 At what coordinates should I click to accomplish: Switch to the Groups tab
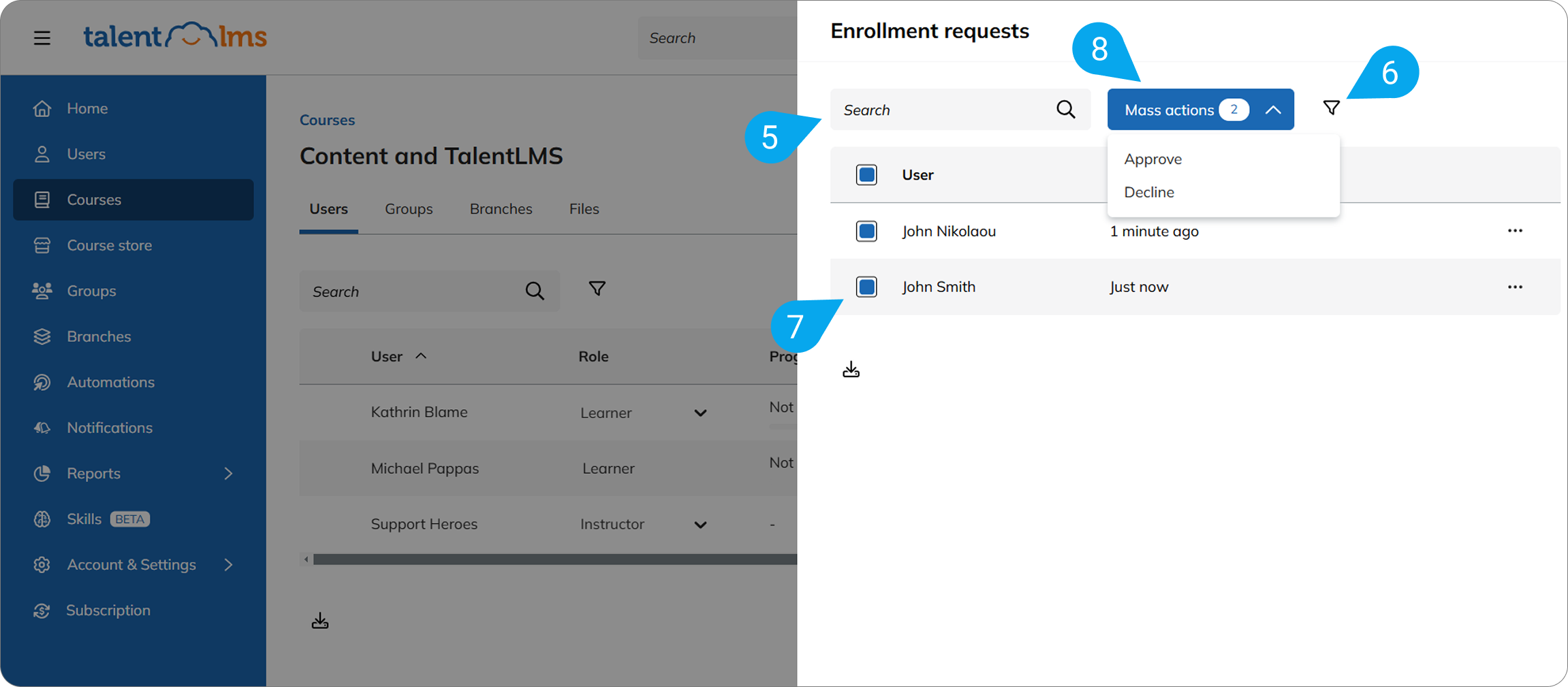coord(409,209)
